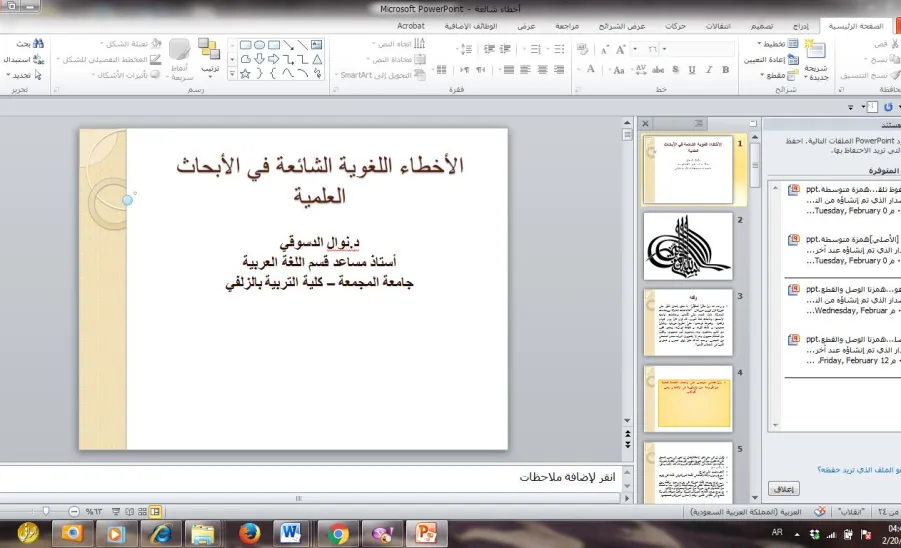
Task: Select slide 2 calligraphy thumbnail
Action: pyautogui.click(x=688, y=246)
